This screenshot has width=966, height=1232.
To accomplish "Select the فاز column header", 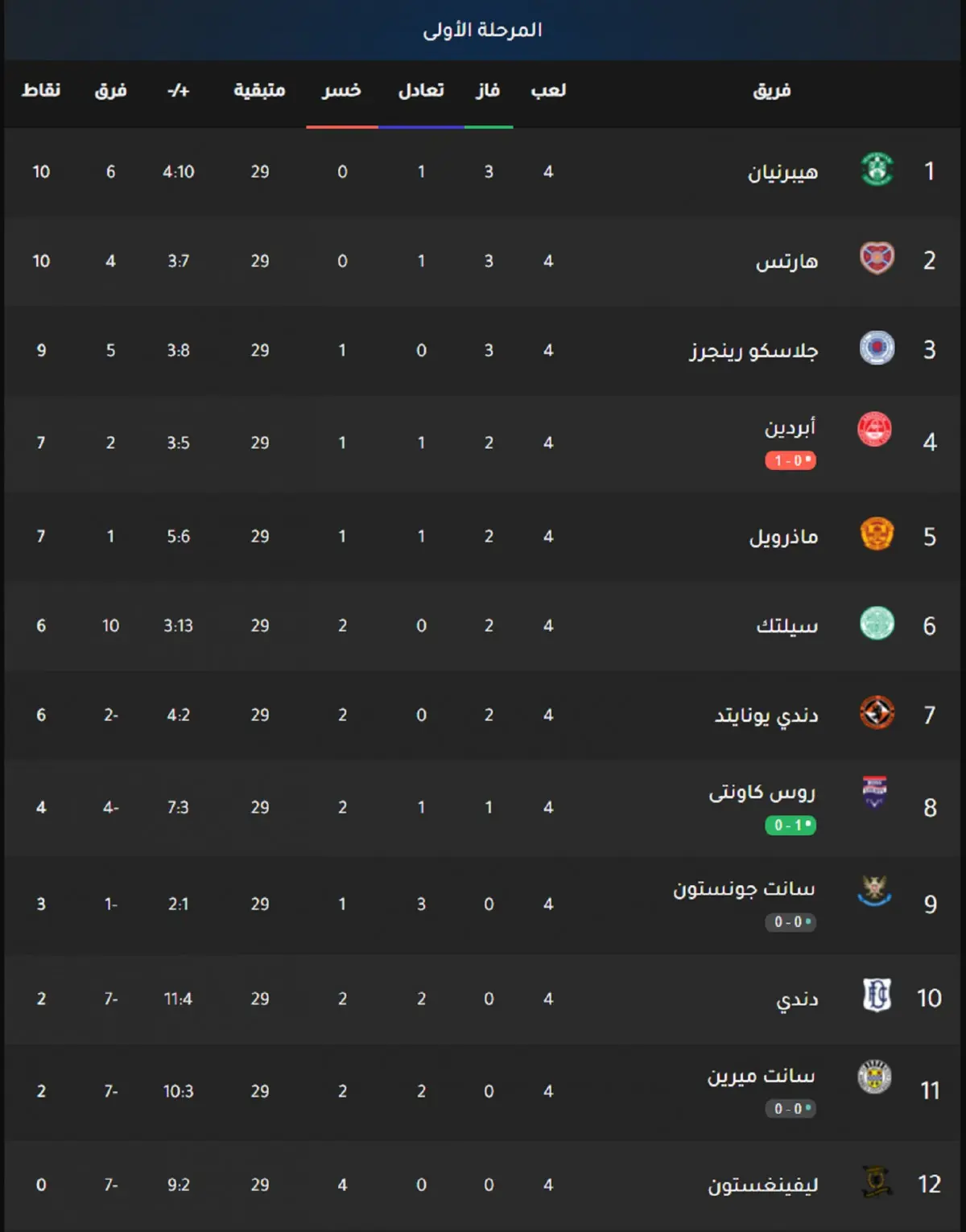I will pyautogui.click(x=488, y=90).
